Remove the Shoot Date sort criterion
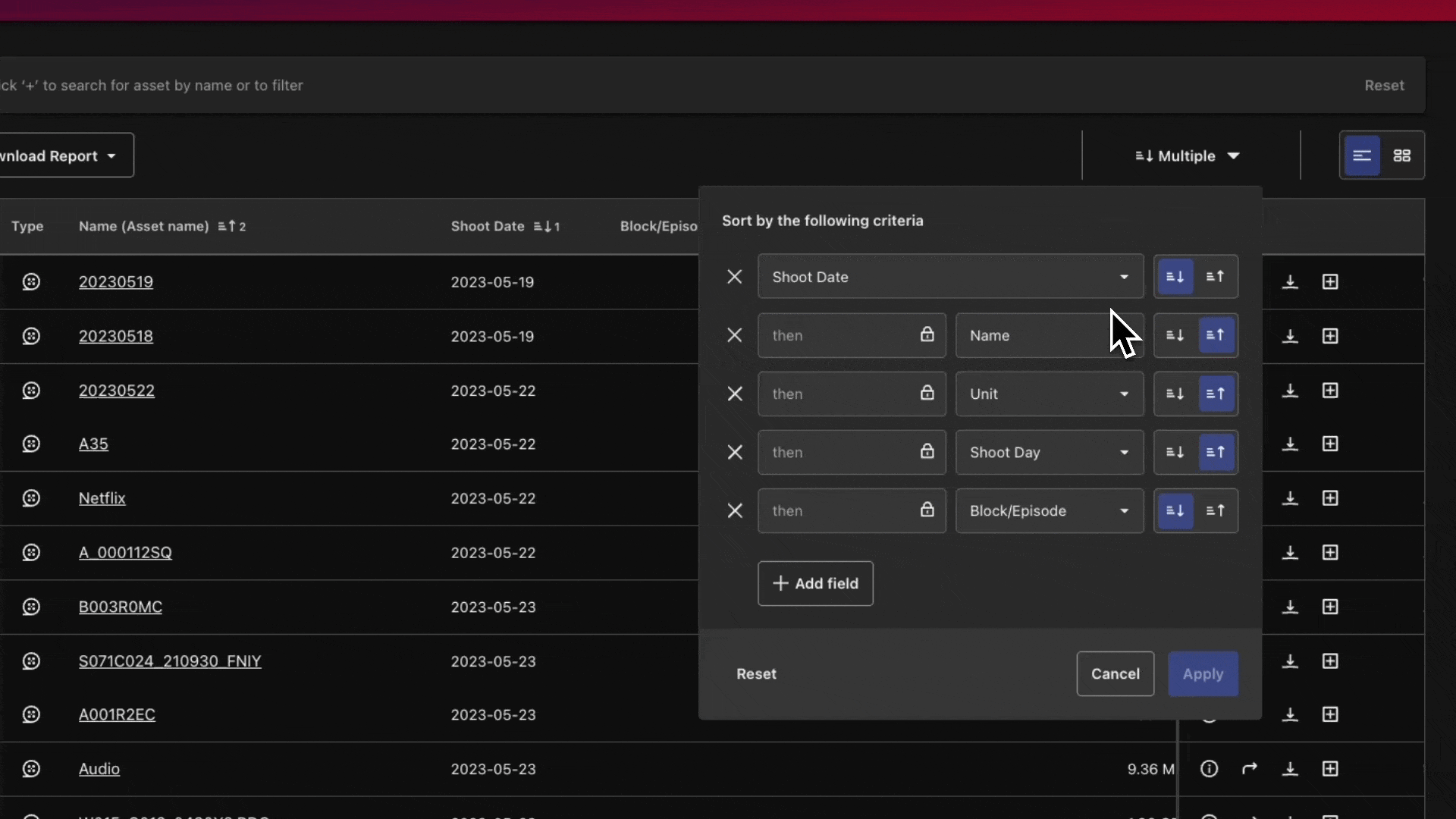Viewport: 1456px width, 819px height. pyautogui.click(x=734, y=277)
